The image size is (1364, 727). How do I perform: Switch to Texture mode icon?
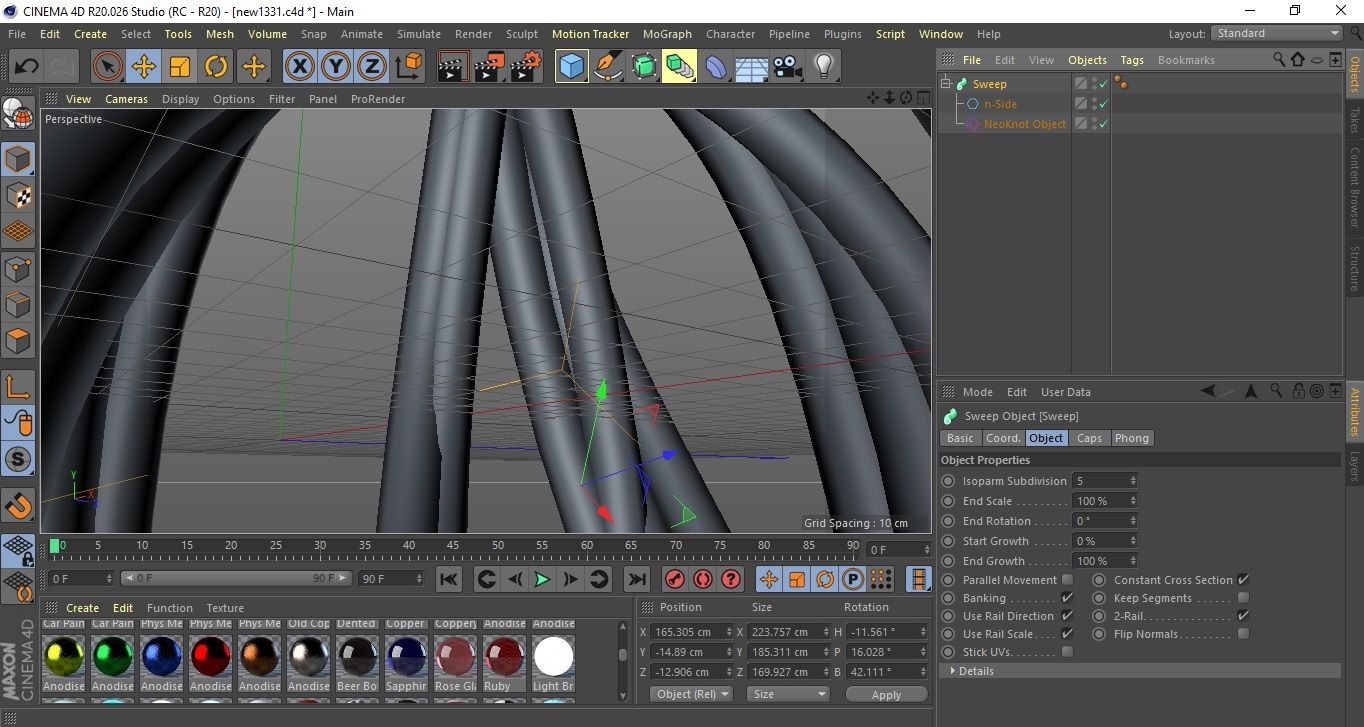[x=18, y=196]
